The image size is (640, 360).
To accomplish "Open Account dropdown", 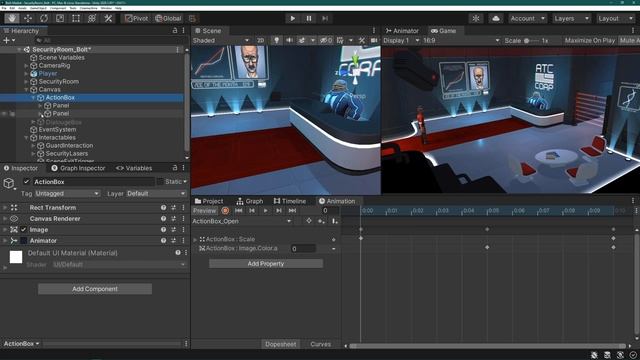I will point(527,18).
